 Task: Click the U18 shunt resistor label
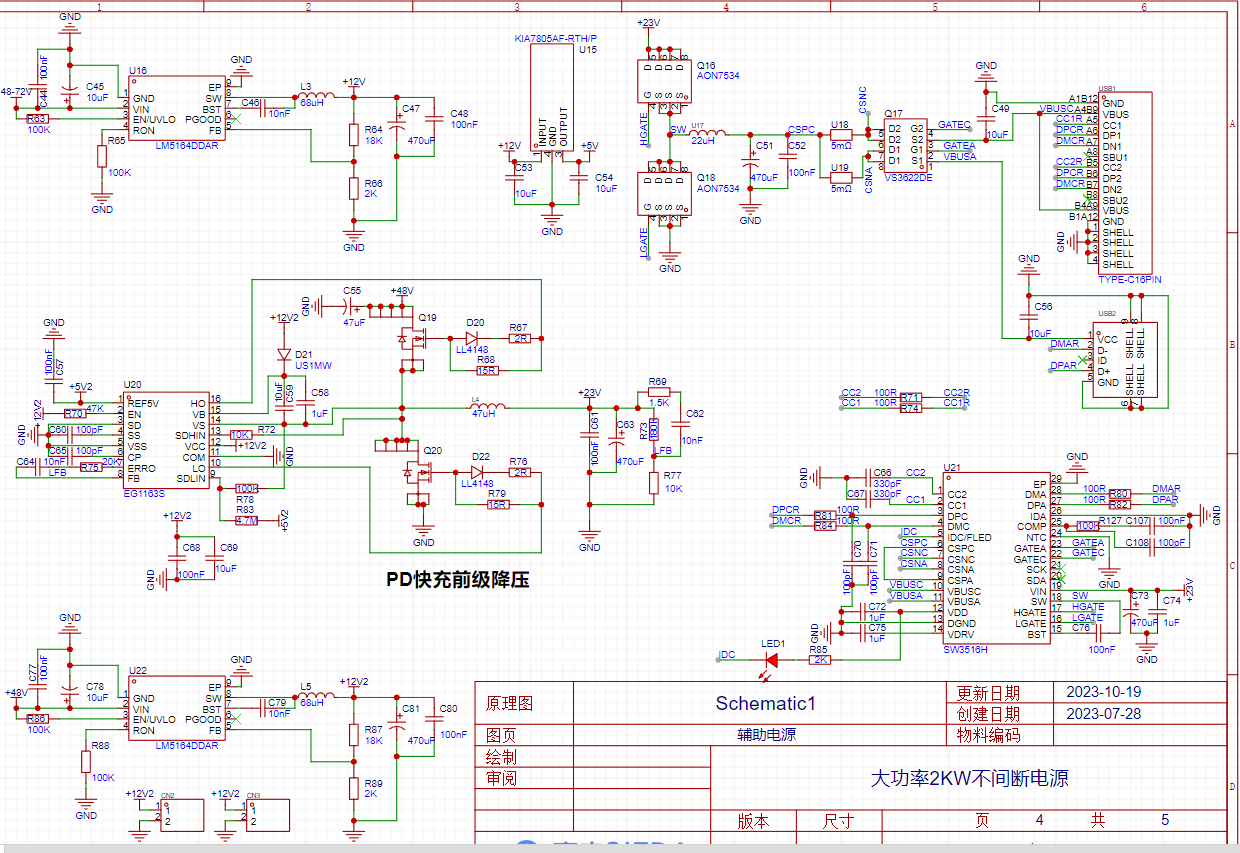[840, 125]
